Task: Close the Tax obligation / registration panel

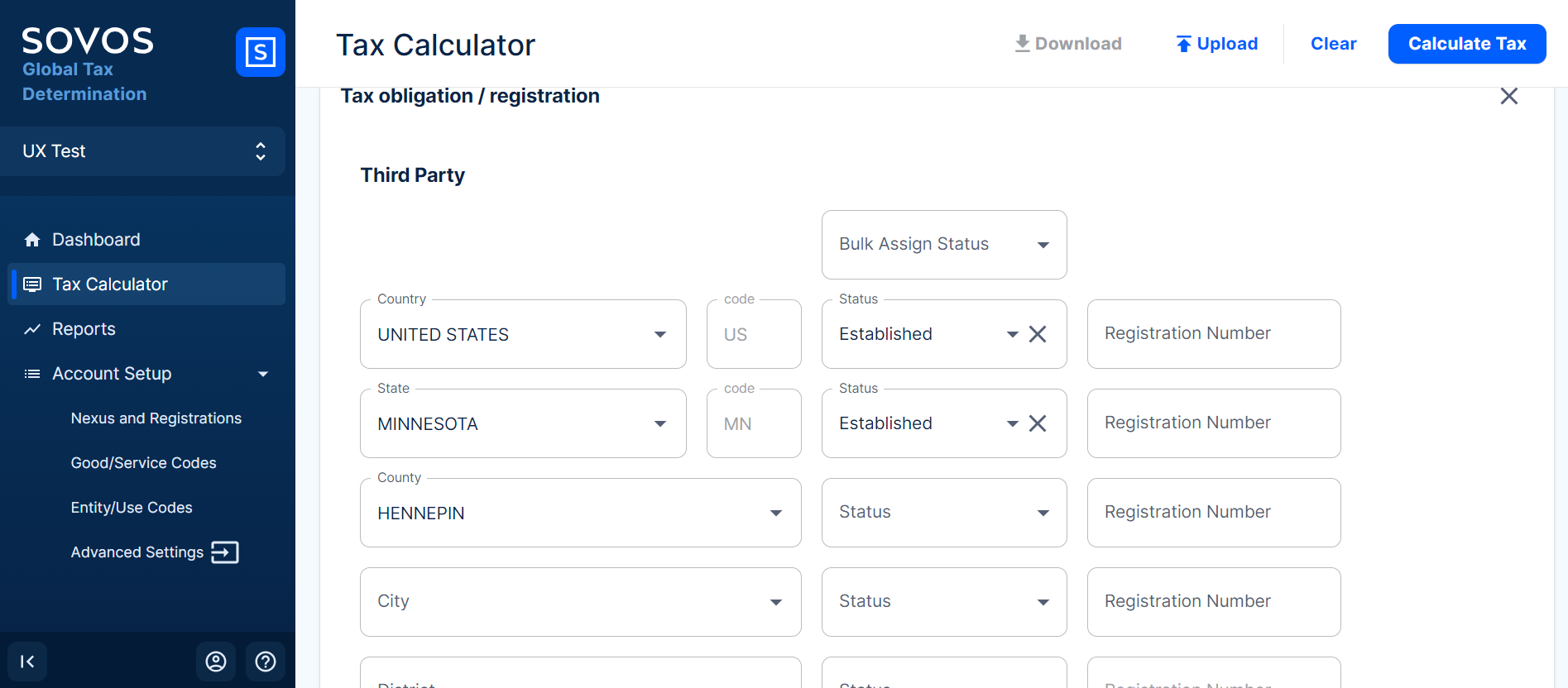Action: tap(1508, 96)
